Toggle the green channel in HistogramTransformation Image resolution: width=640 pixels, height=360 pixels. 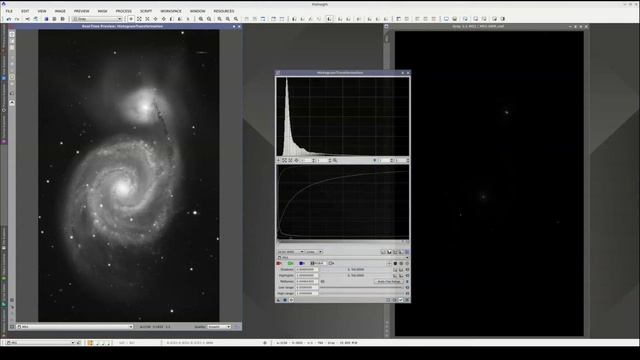pos(291,263)
